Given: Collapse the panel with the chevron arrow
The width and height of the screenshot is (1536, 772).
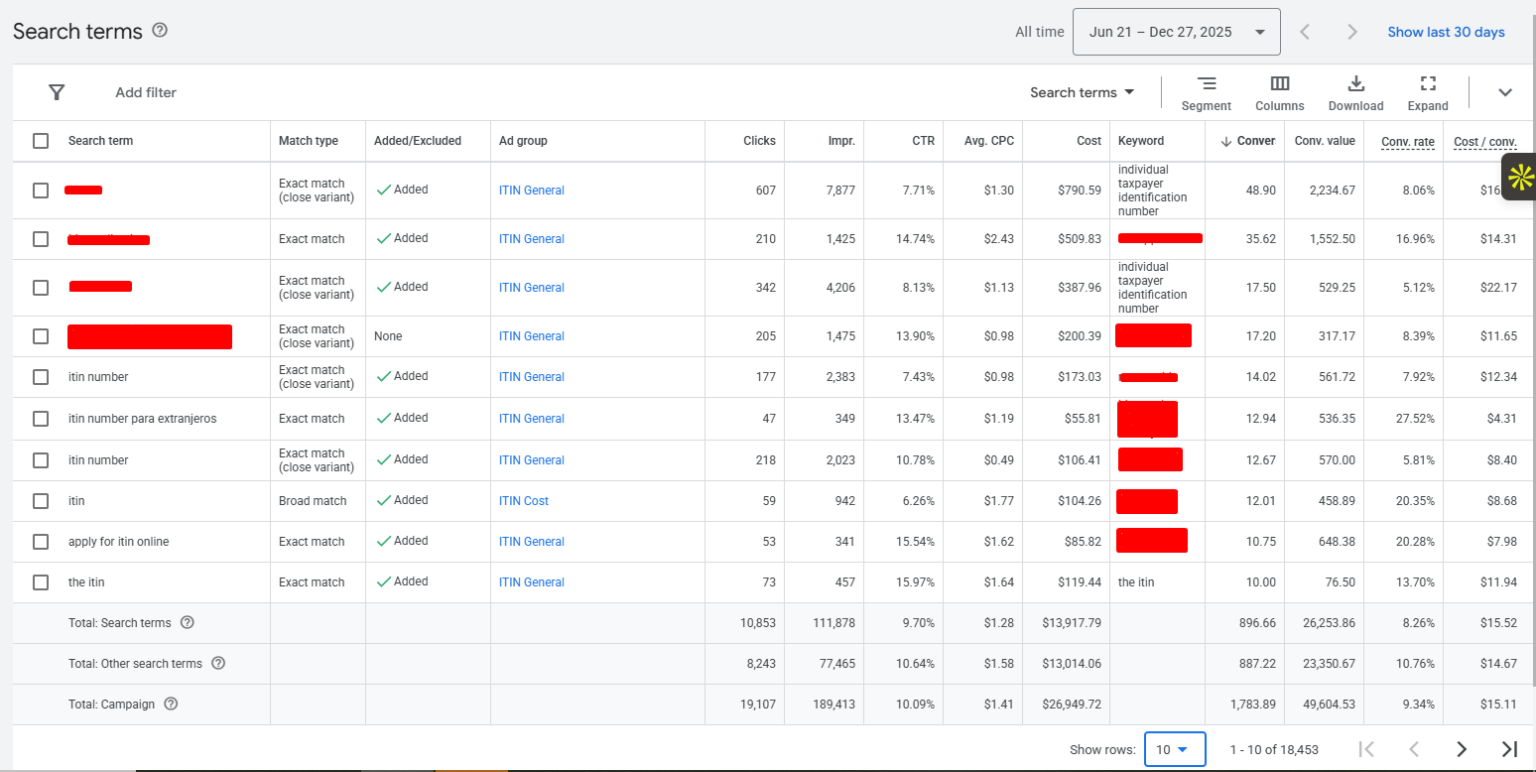Looking at the screenshot, I should click(x=1505, y=92).
